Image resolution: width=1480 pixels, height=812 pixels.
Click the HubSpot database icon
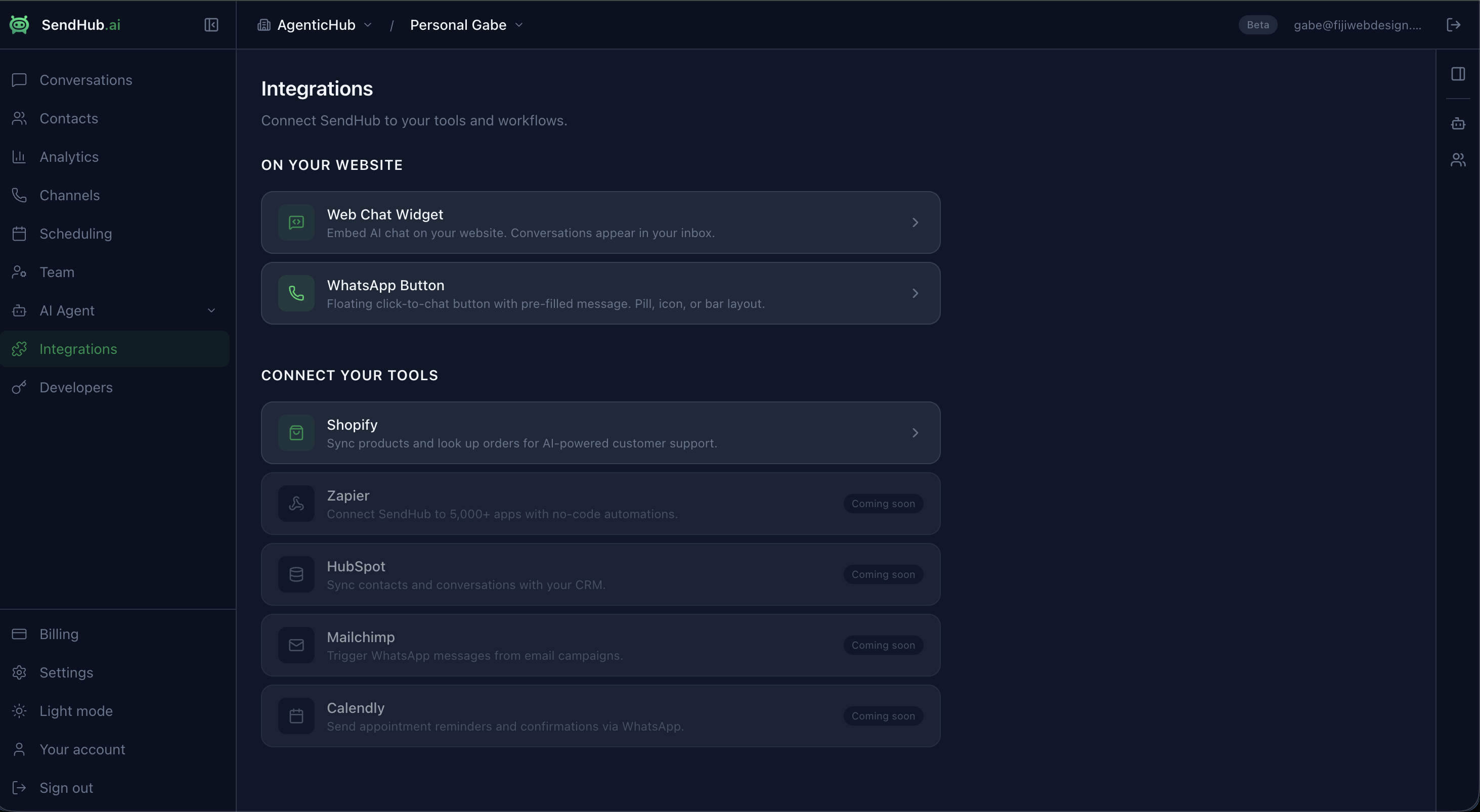click(x=296, y=574)
